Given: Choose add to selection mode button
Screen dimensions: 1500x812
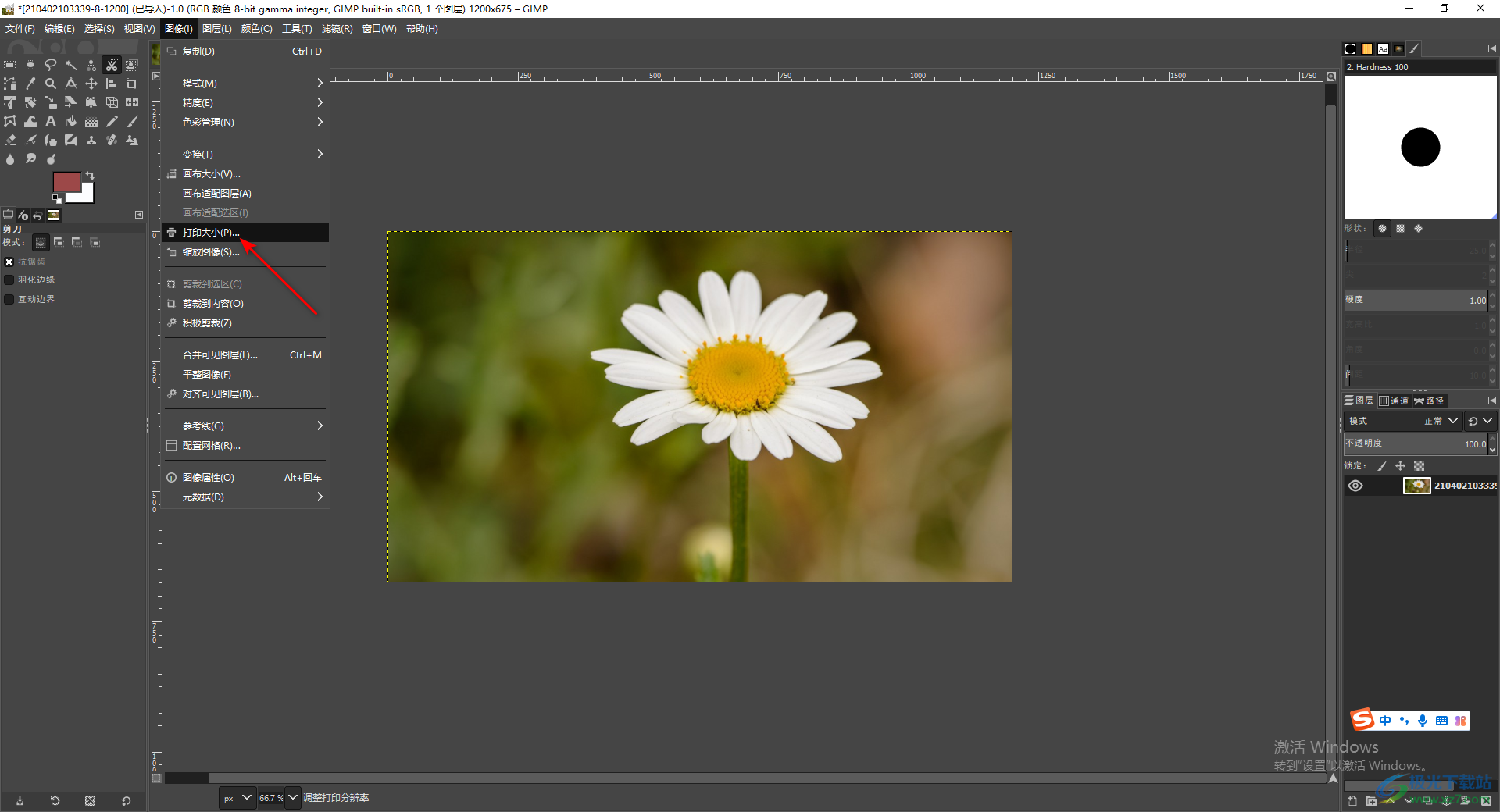Looking at the screenshot, I should point(59,242).
